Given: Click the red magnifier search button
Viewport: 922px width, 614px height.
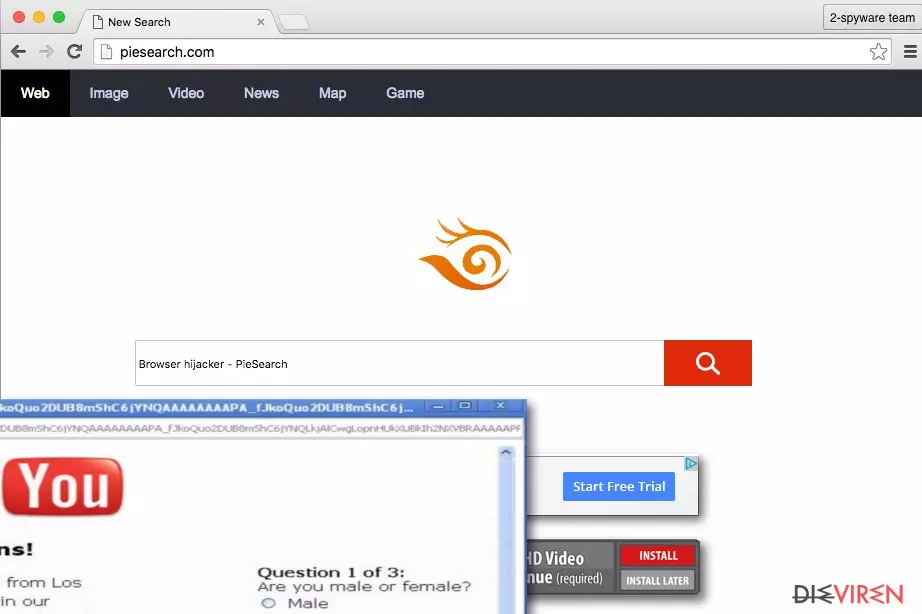Looking at the screenshot, I should 707,363.
